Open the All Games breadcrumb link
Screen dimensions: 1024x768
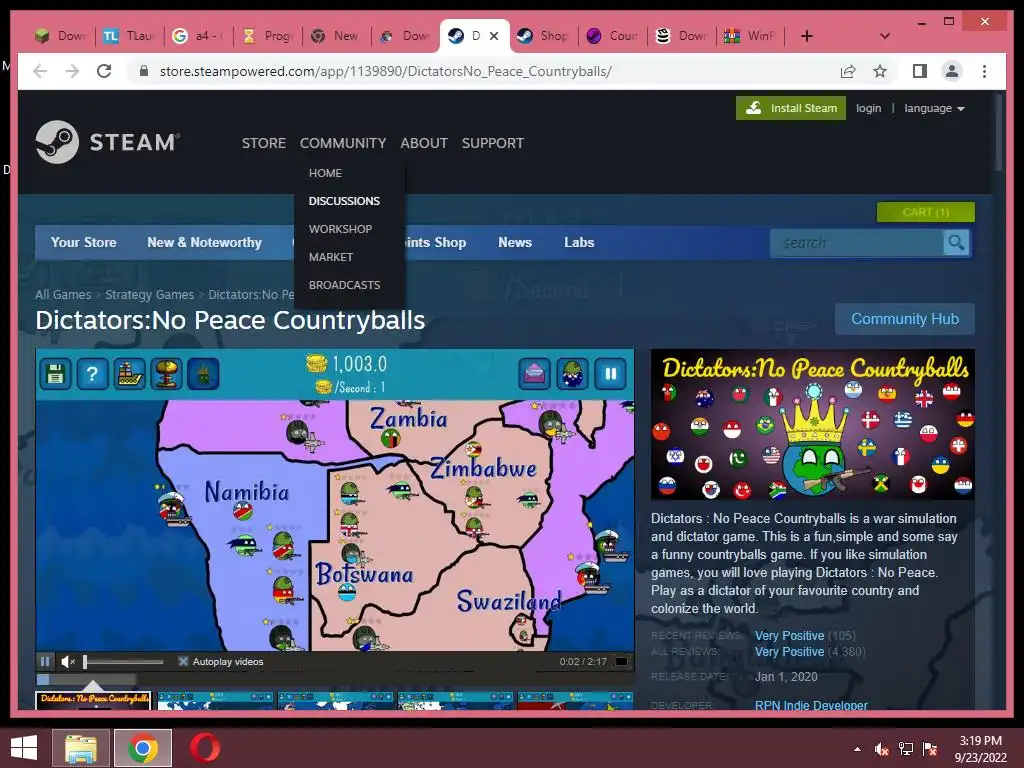point(63,295)
